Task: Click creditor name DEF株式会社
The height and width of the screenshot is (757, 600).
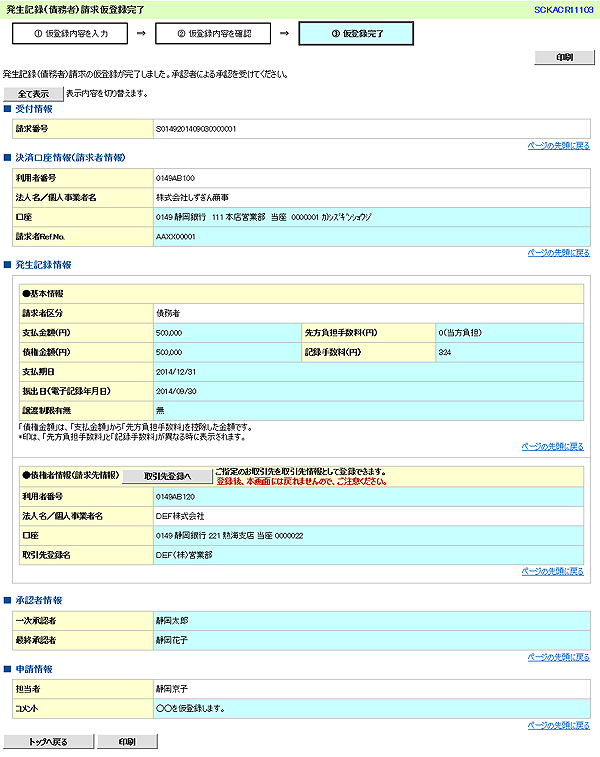Action: (x=180, y=516)
